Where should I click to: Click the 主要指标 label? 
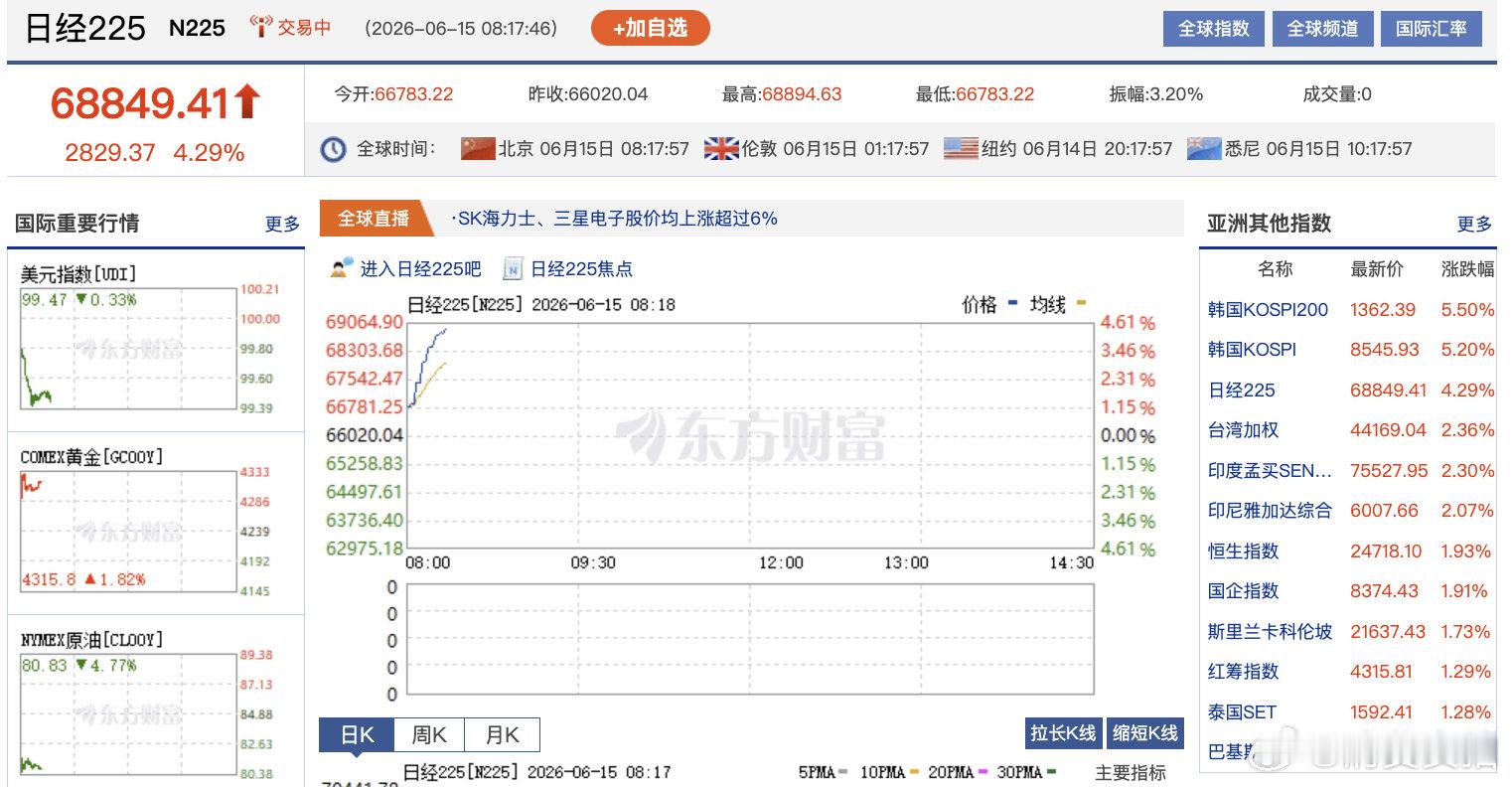[x=1131, y=772]
